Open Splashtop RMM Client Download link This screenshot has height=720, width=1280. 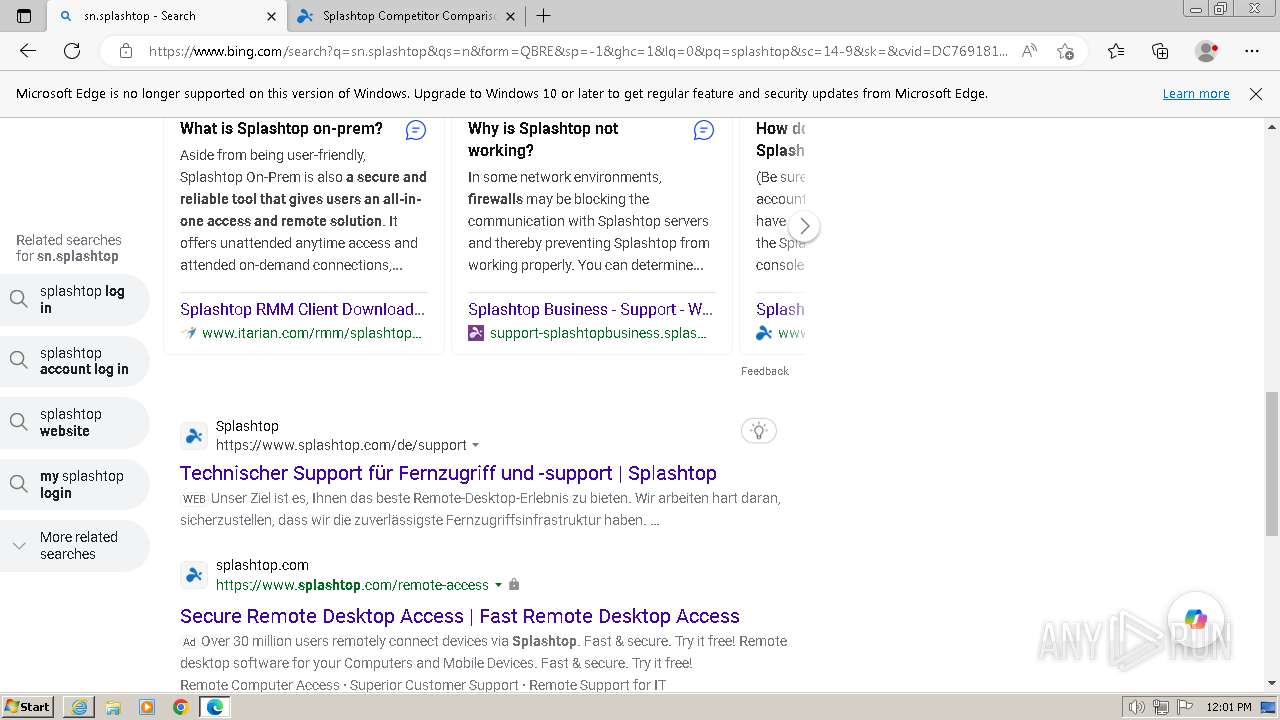click(x=303, y=309)
